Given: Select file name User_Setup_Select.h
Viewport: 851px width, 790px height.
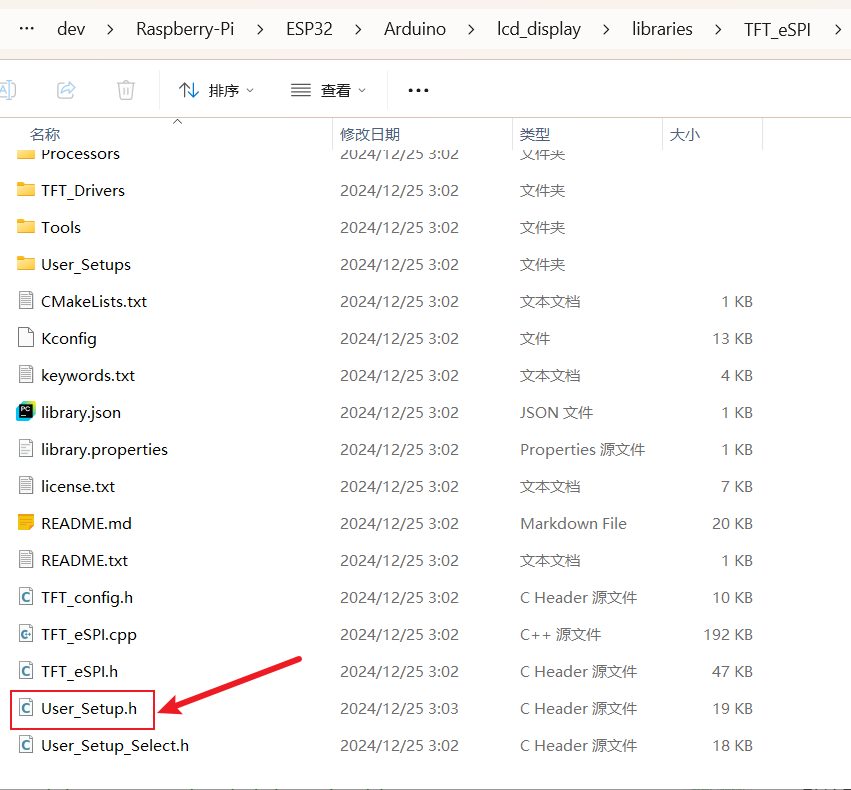Looking at the screenshot, I should (115, 746).
